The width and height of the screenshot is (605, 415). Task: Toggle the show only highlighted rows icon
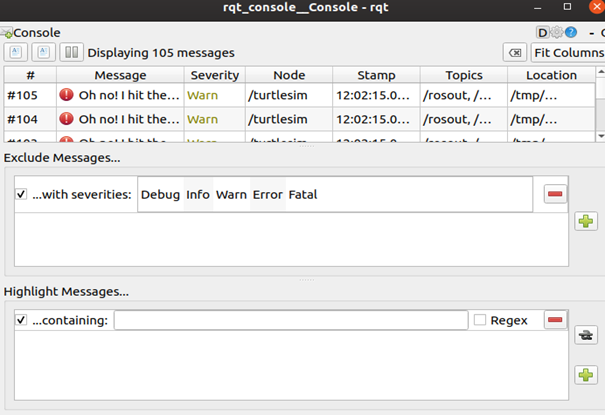tap(586, 337)
